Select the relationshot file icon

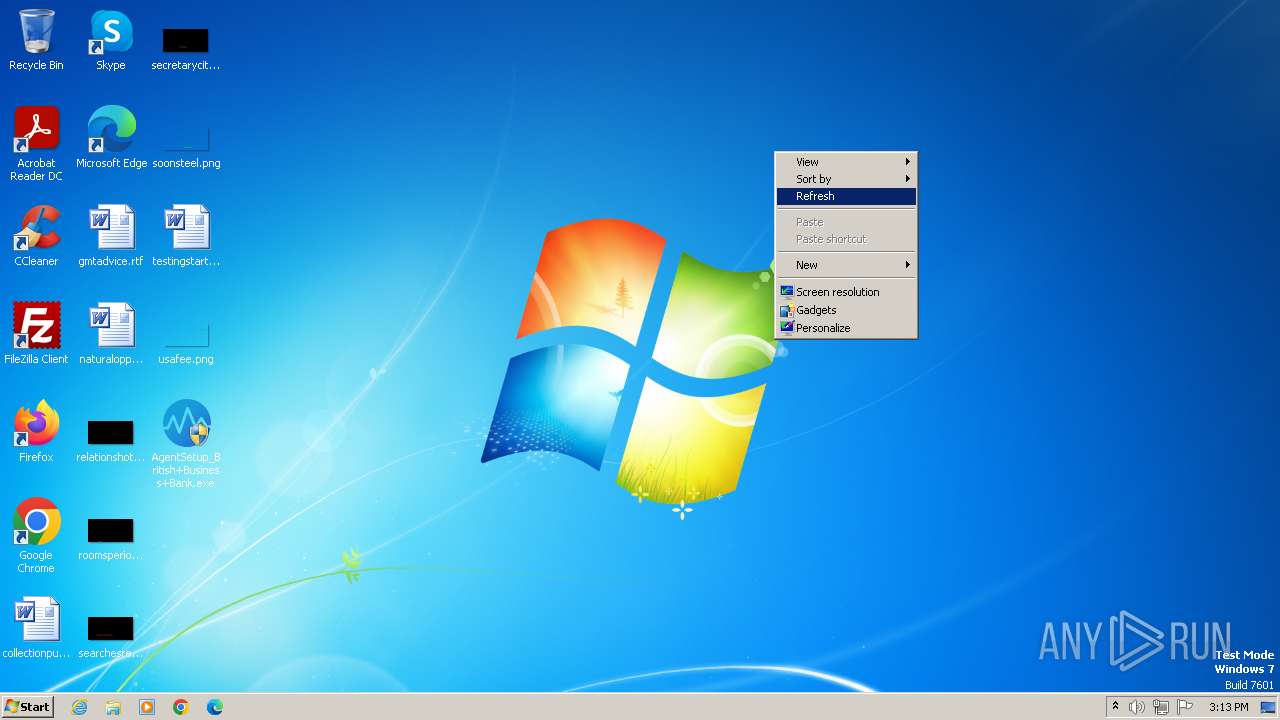pyautogui.click(x=111, y=442)
